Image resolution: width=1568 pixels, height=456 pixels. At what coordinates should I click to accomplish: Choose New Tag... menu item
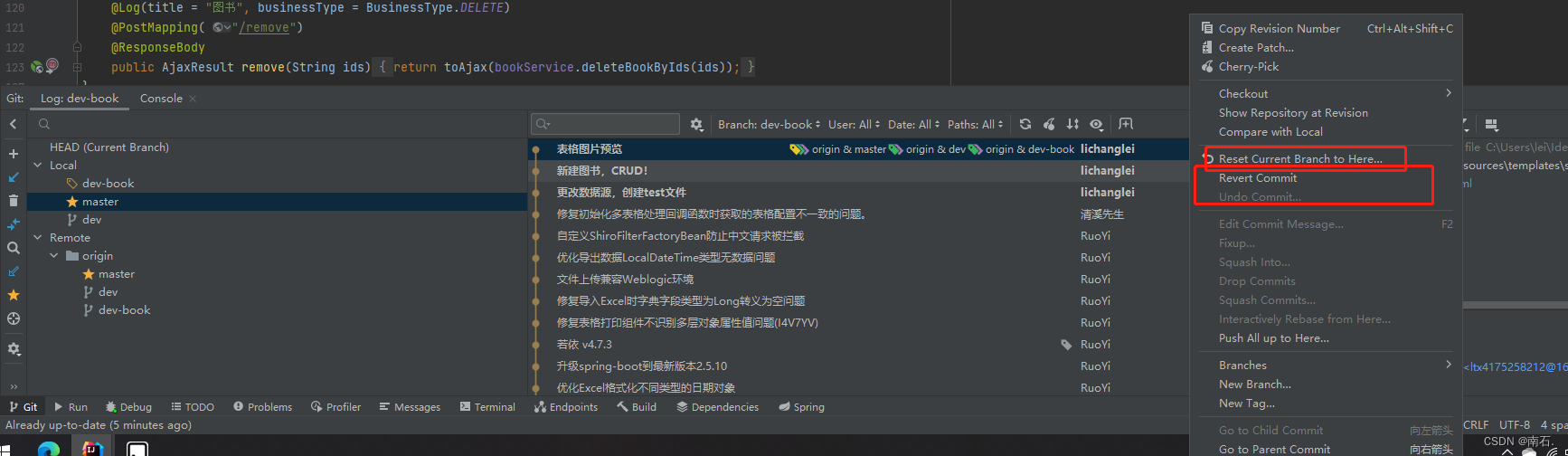coord(1326,404)
